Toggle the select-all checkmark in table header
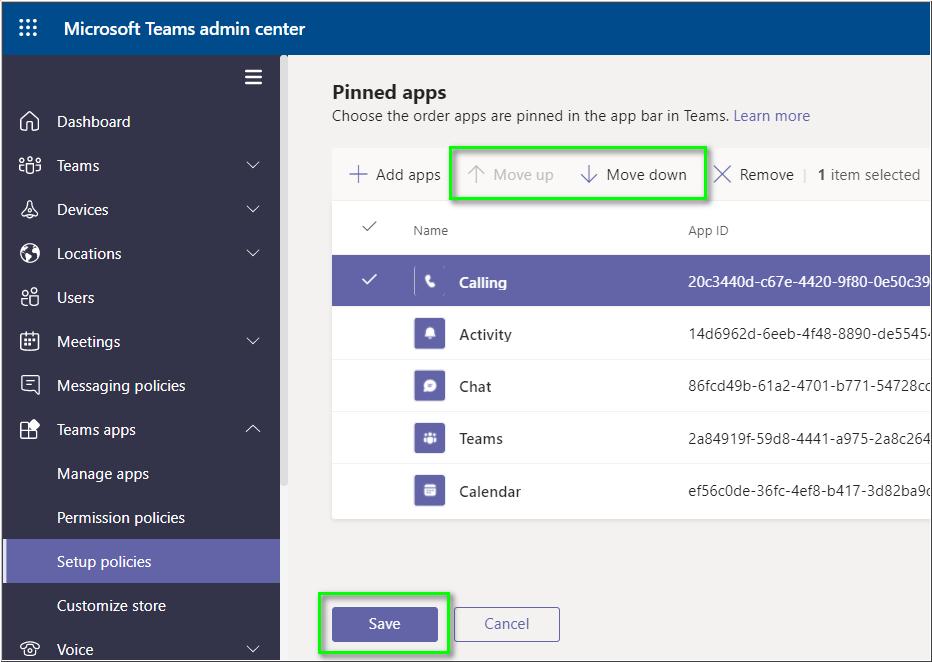The image size is (932, 662). (369, 226)
